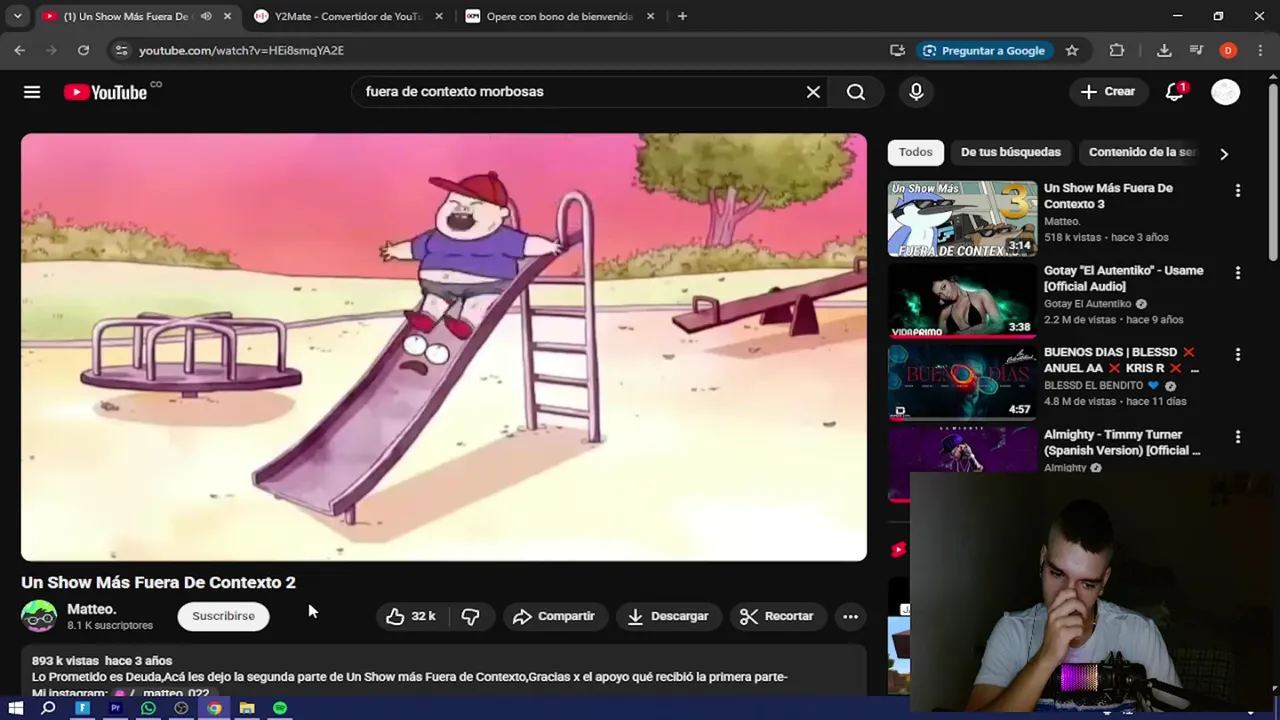Bookmark this page with the star
Screen dimensions: 1280x720
(x=1072, y=50)
